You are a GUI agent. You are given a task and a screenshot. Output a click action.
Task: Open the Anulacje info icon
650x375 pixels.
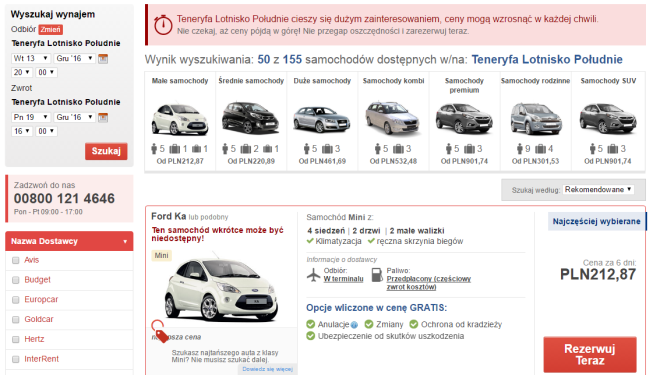tap(354, 325)
